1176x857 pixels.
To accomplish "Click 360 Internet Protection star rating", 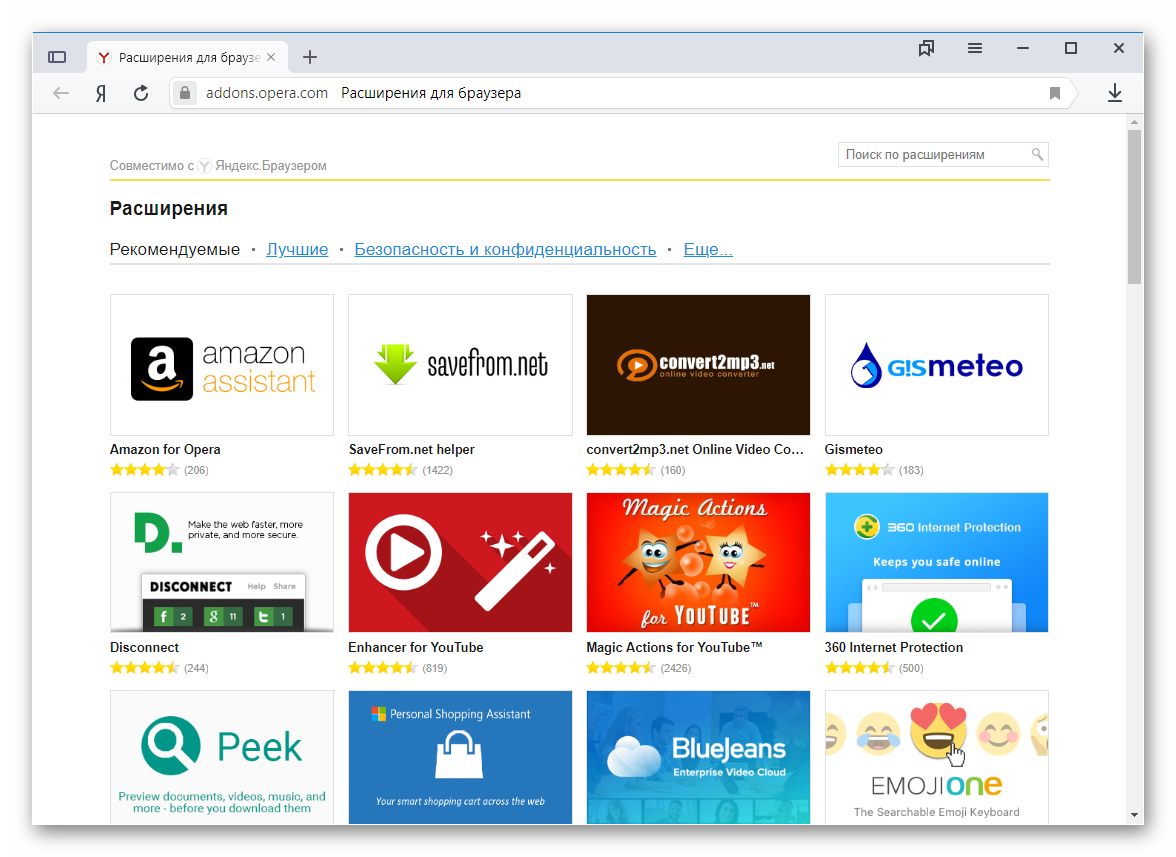I will click(x=860, y=668).
